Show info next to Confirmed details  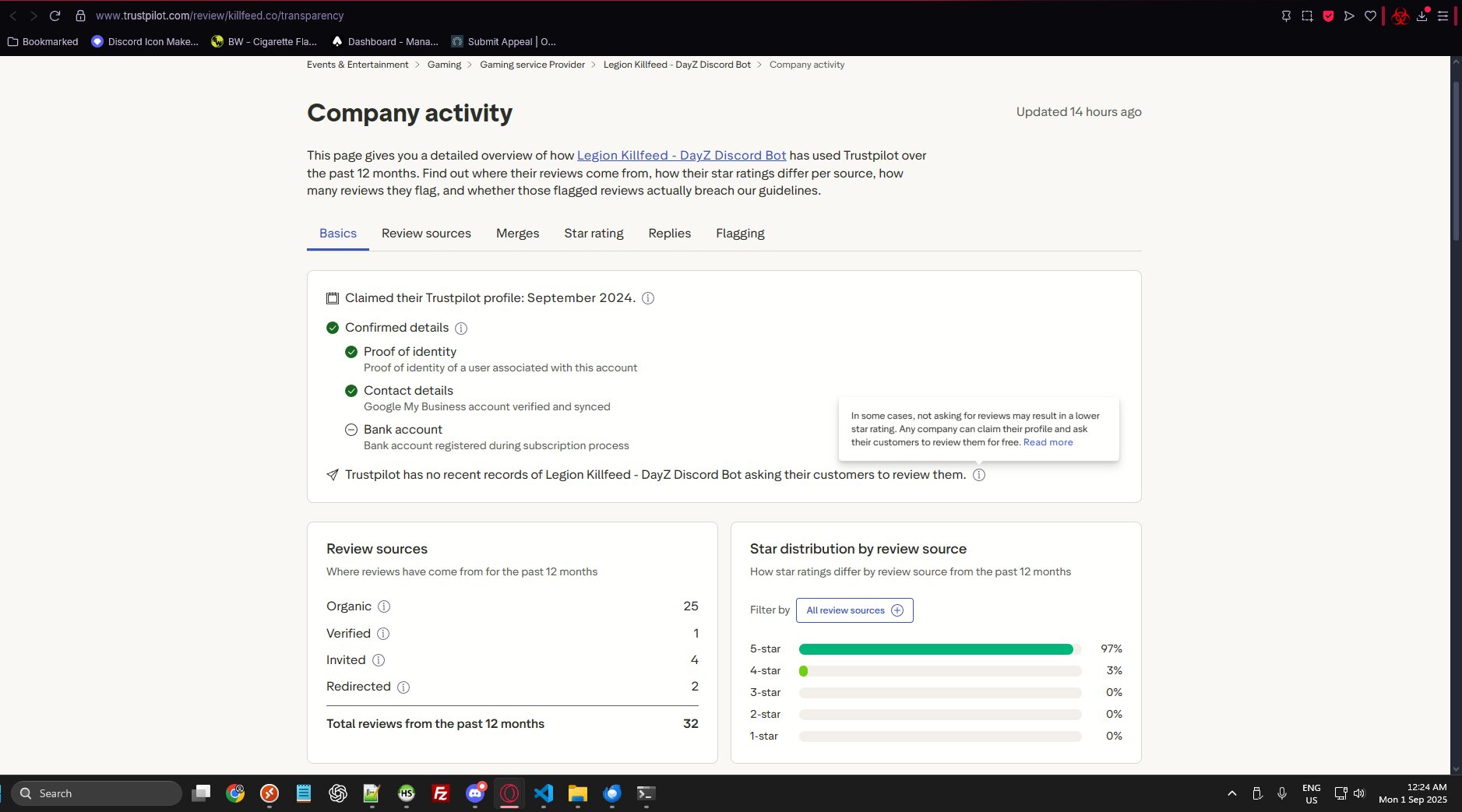coord(461,329)
